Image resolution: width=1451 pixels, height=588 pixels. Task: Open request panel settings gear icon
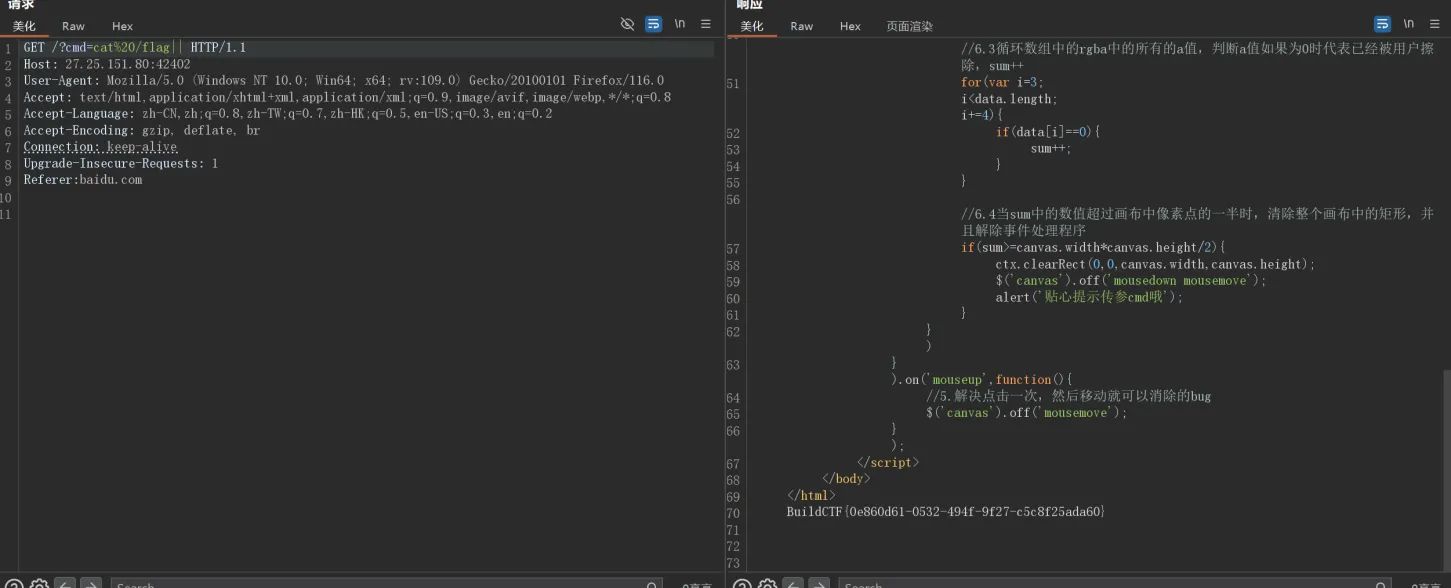(39, 584)
